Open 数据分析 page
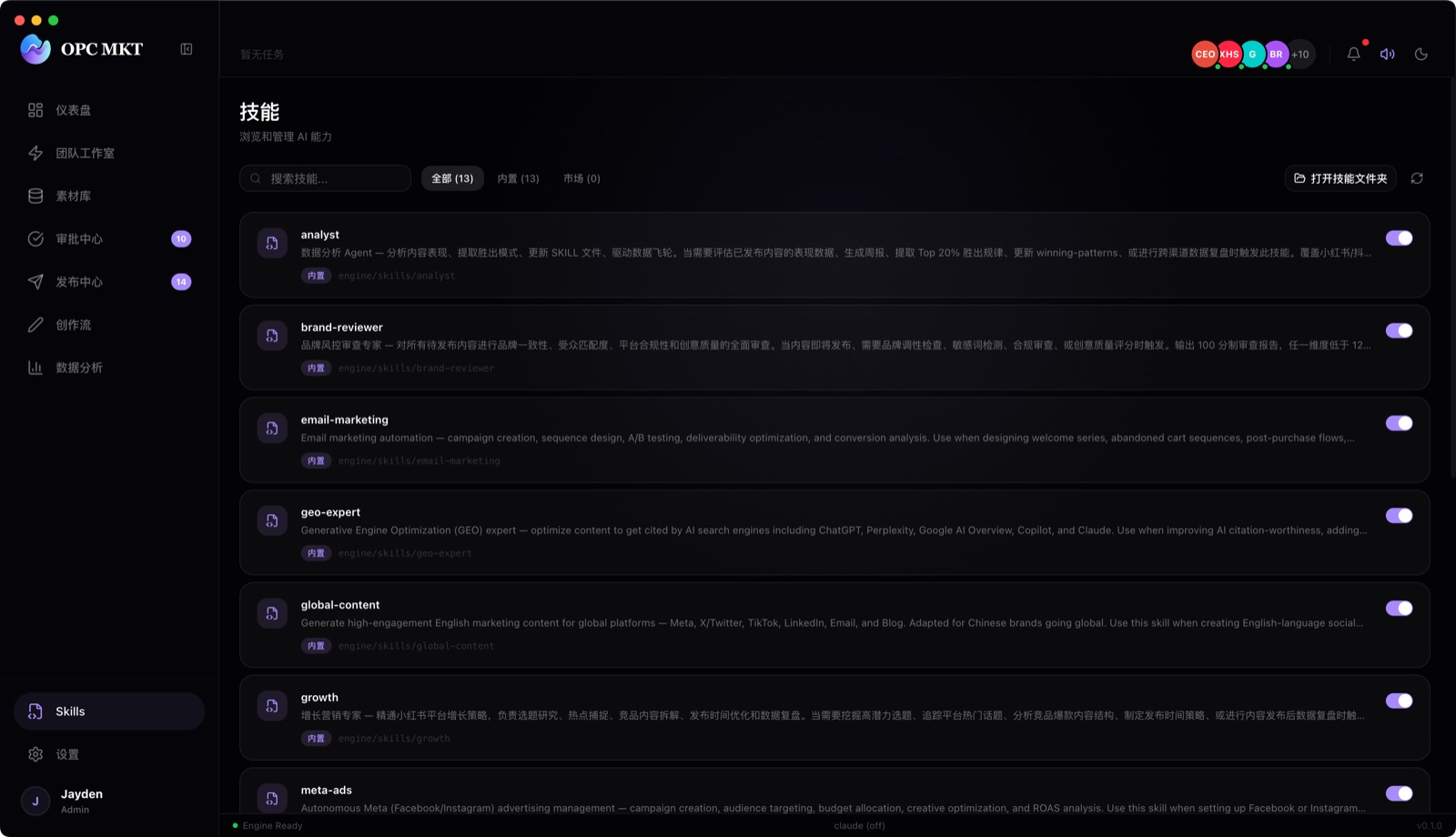 (109, 368)
